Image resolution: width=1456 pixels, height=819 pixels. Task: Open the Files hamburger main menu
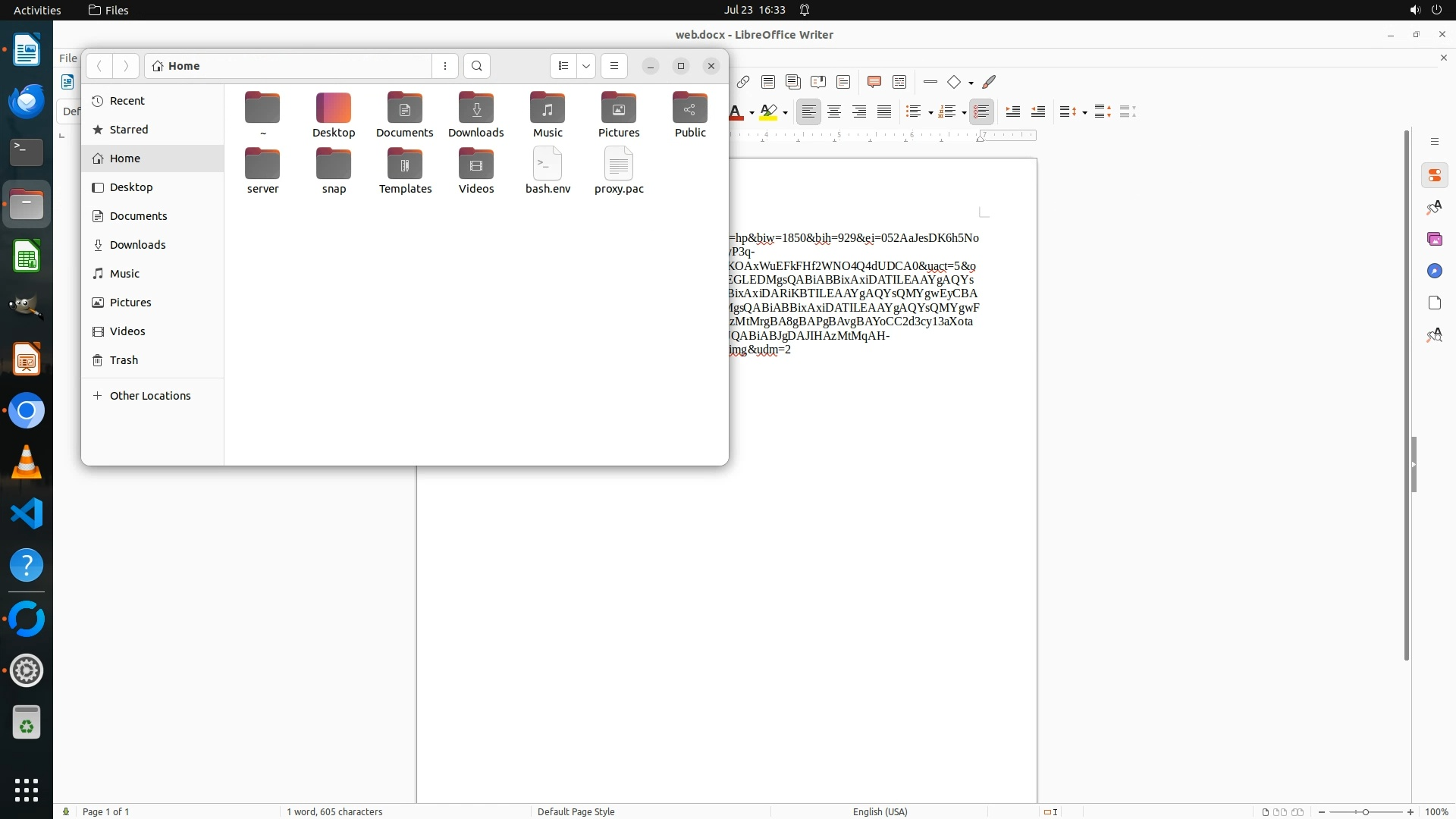tap(614, 66)
